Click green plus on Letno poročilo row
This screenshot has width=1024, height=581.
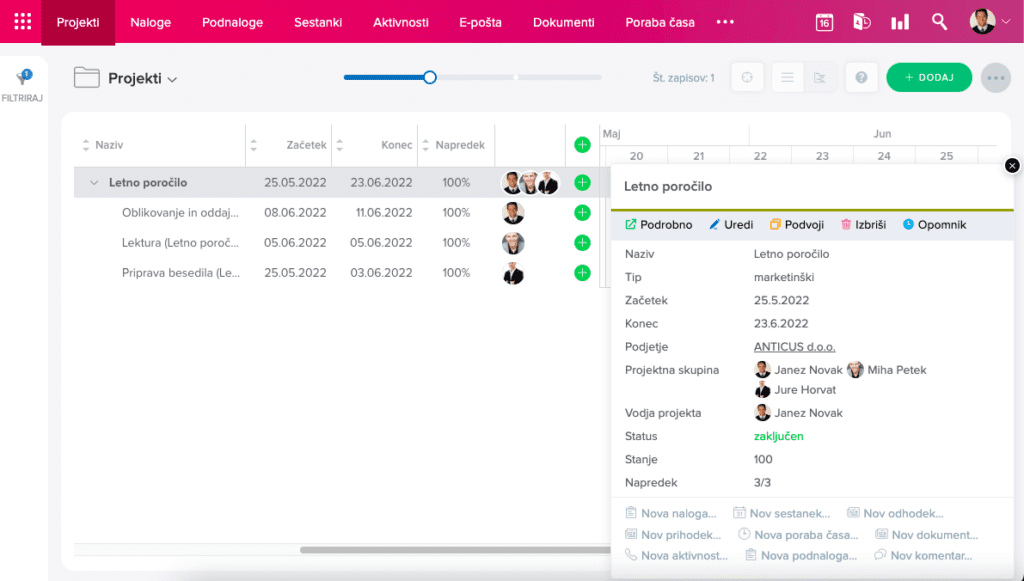pos(582,183)
